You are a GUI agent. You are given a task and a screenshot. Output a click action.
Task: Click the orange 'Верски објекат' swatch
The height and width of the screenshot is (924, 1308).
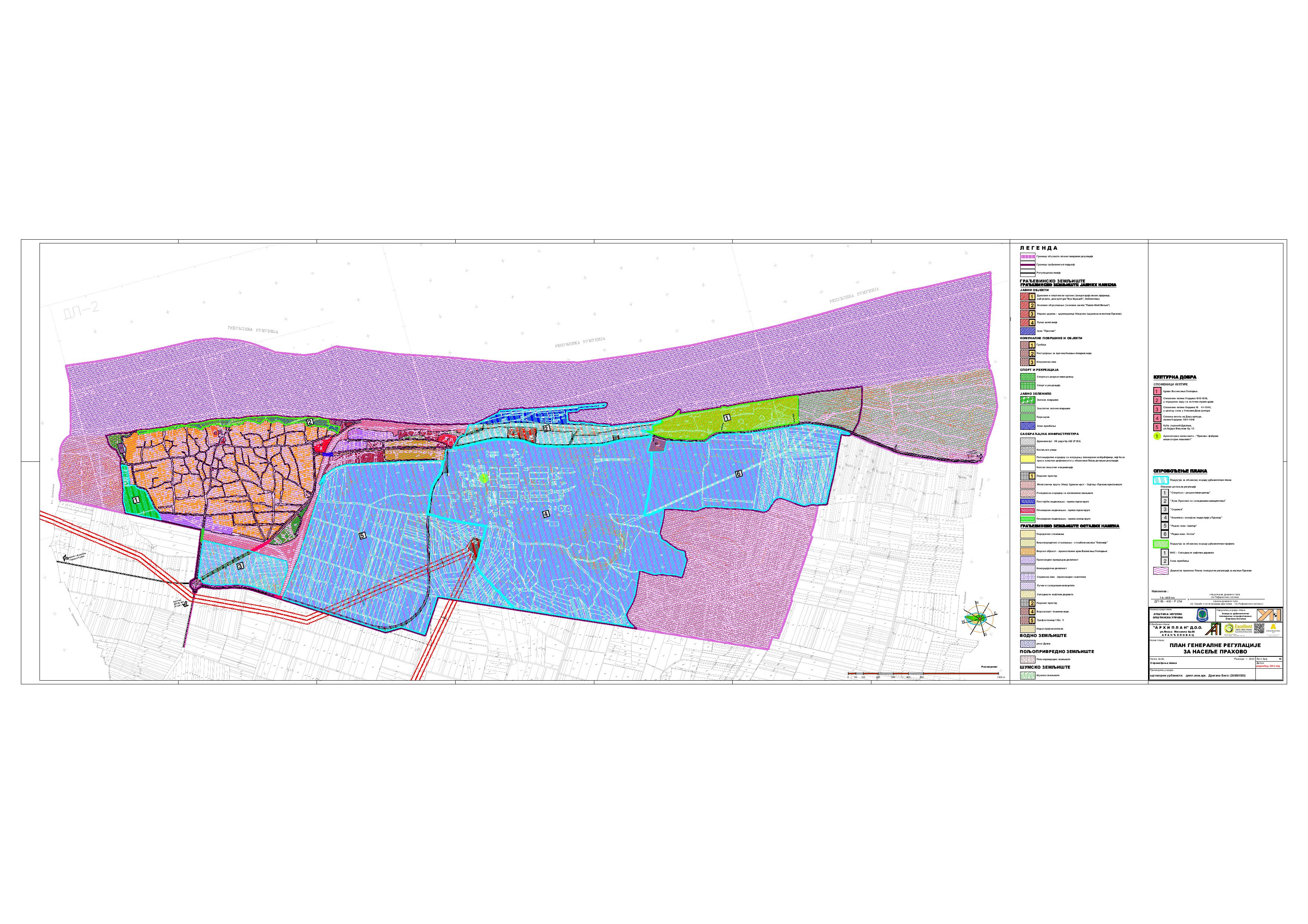coord(1028,552)
